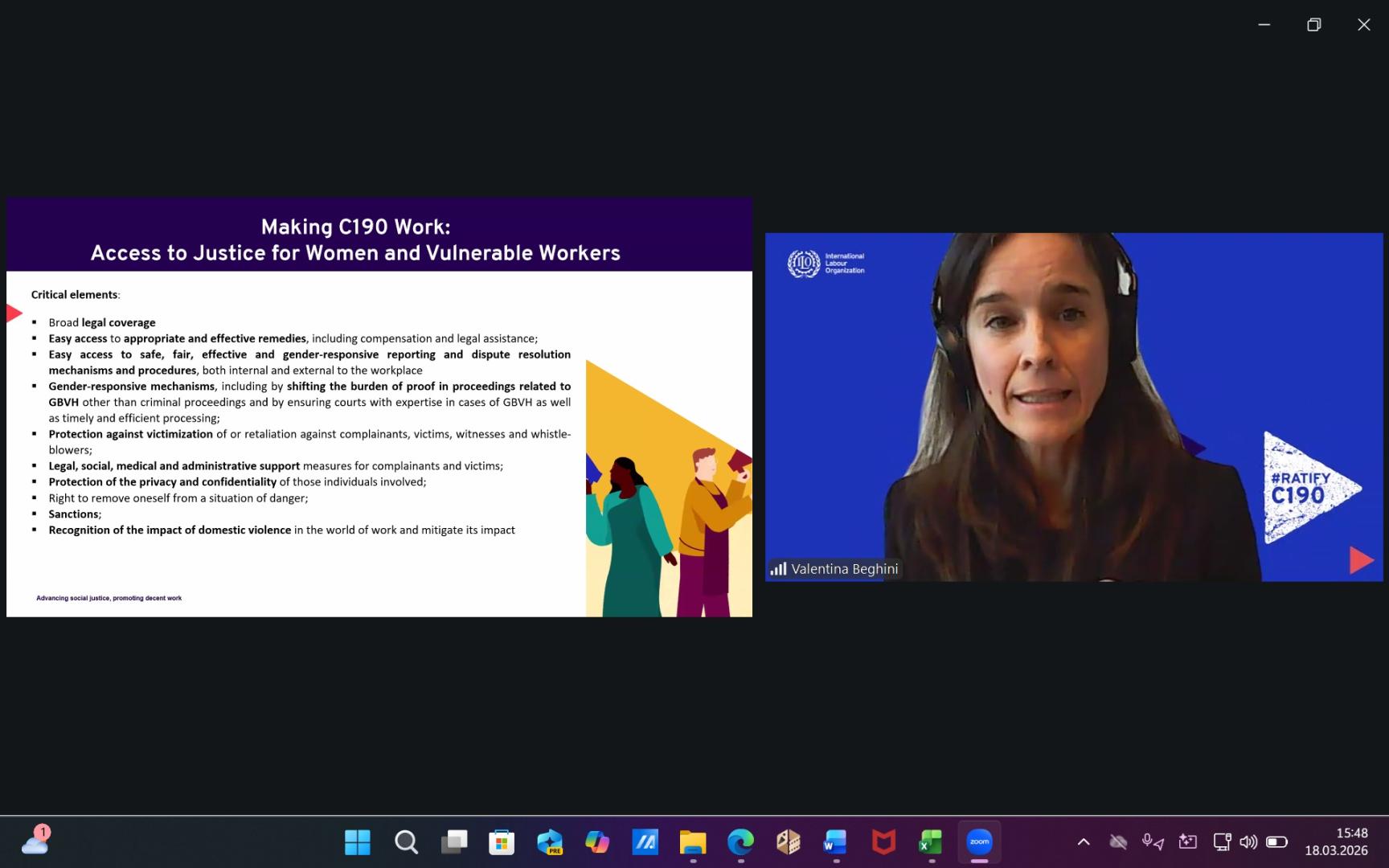The width and height of the screenshot is (1389, 868).
Task: Open Task View on the taskbar
Action: [x=454, y=841]
